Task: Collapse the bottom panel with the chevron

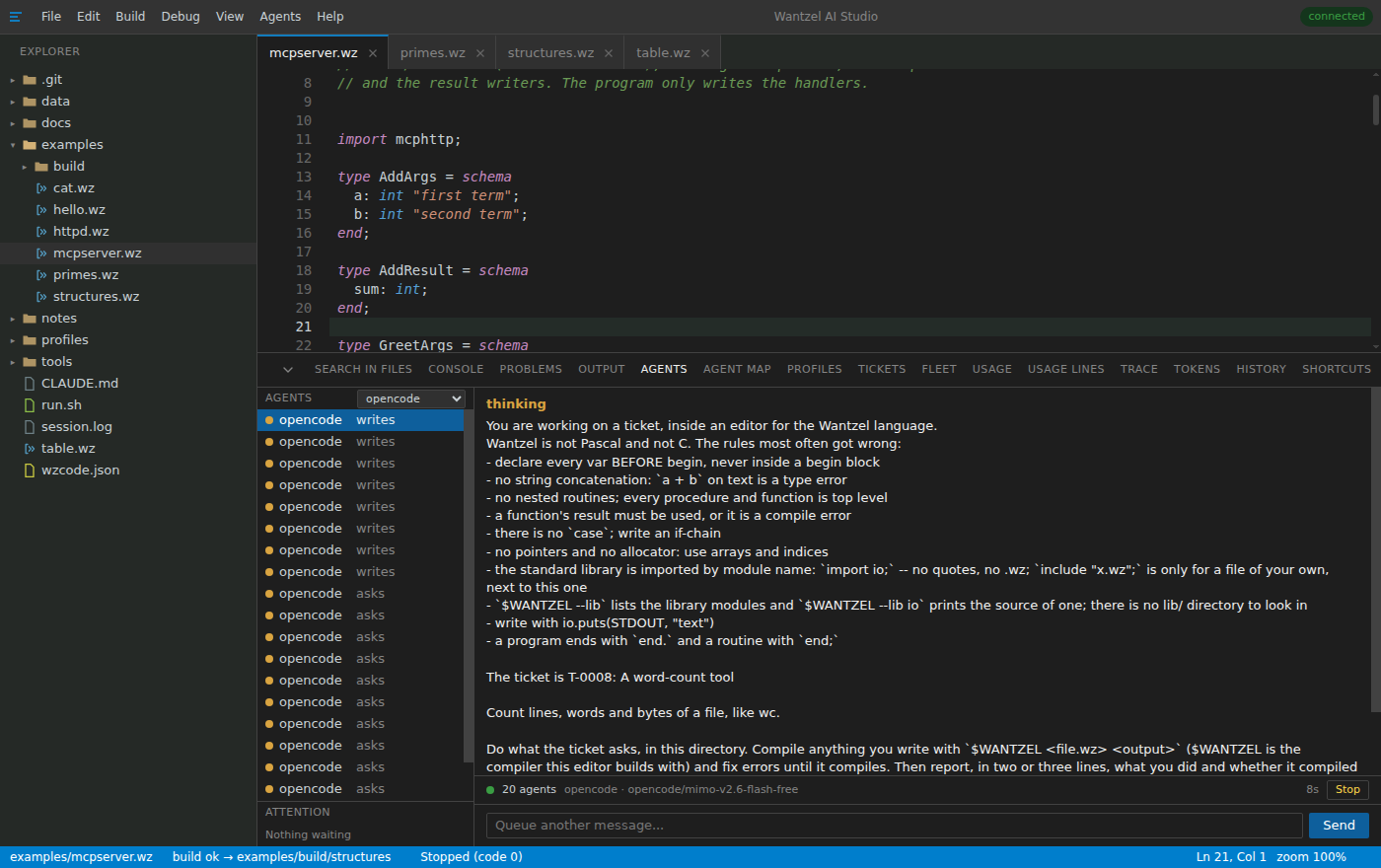Action: pos(288,370)
